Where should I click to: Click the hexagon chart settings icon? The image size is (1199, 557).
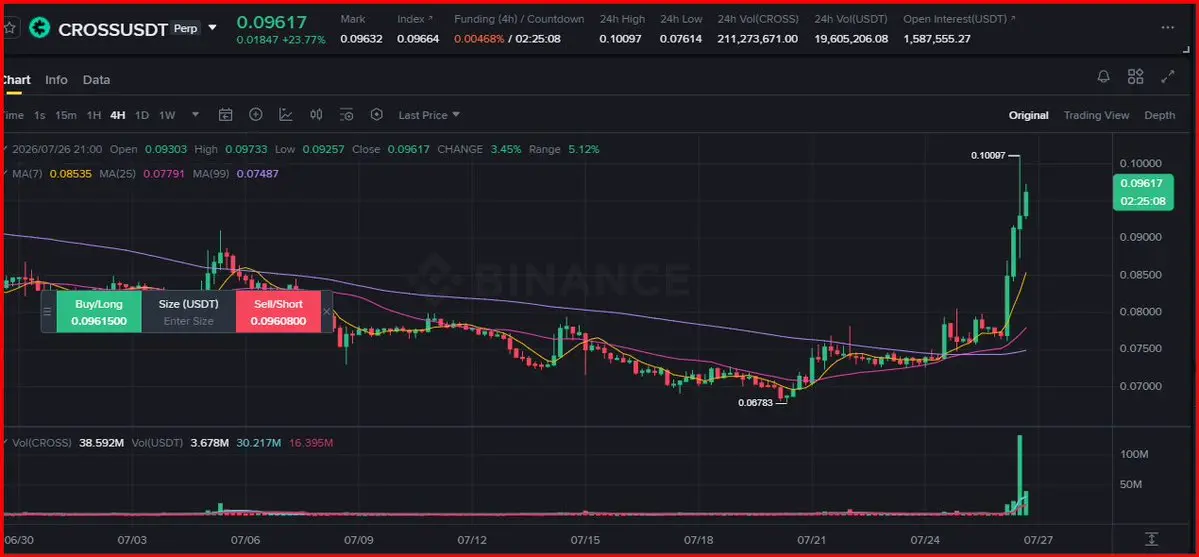pyautogui.click(x=376, y=115)
